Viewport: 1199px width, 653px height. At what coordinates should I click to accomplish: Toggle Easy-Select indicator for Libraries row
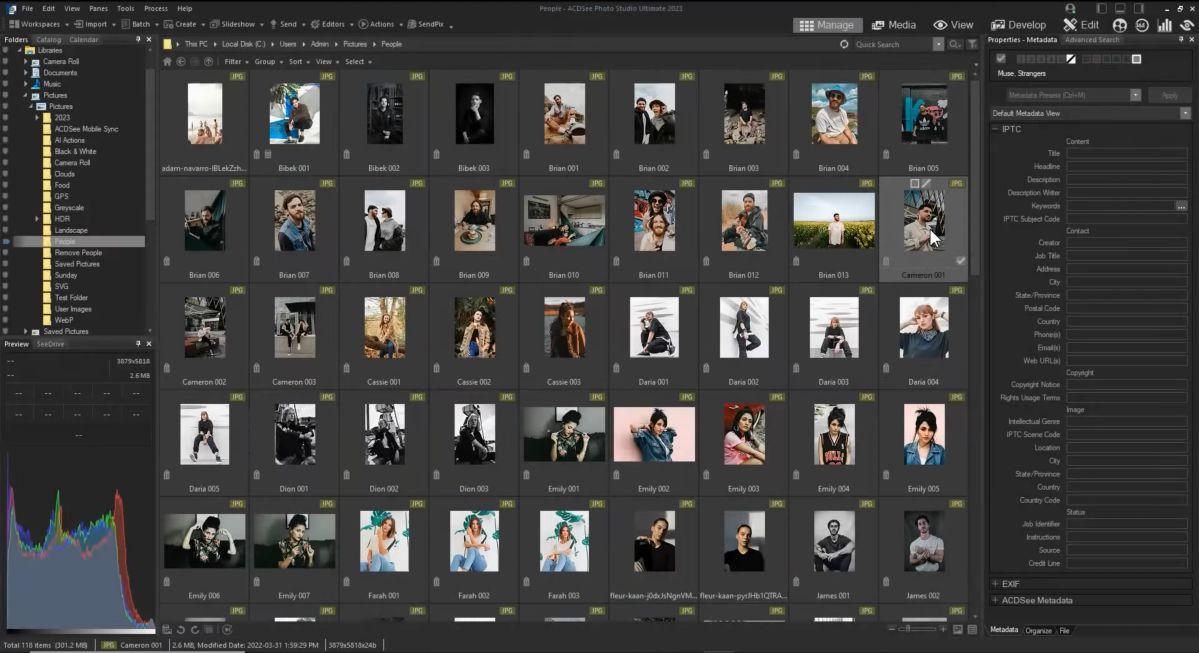6,50
